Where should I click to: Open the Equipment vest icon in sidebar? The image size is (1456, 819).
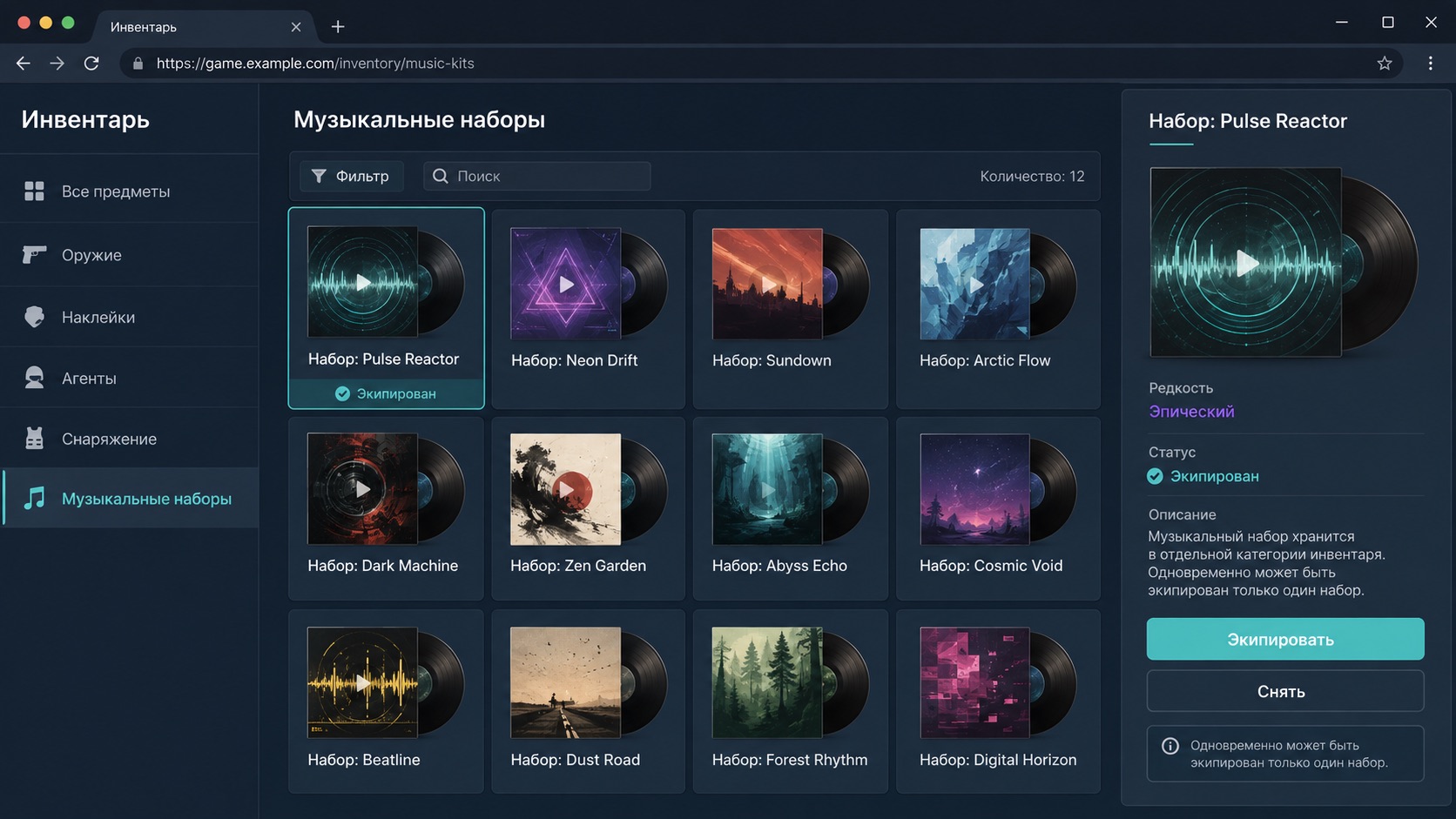[34, 439]
